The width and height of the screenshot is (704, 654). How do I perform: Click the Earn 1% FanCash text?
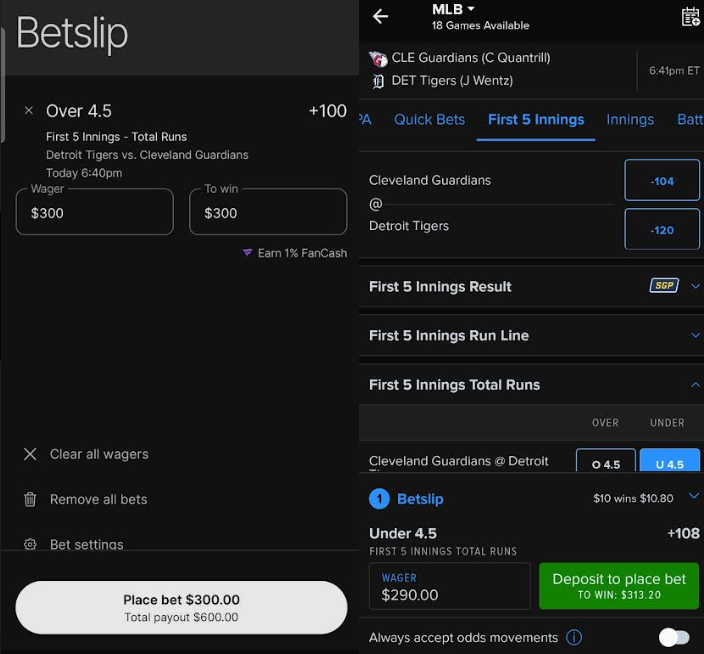(x=302, y=253)
